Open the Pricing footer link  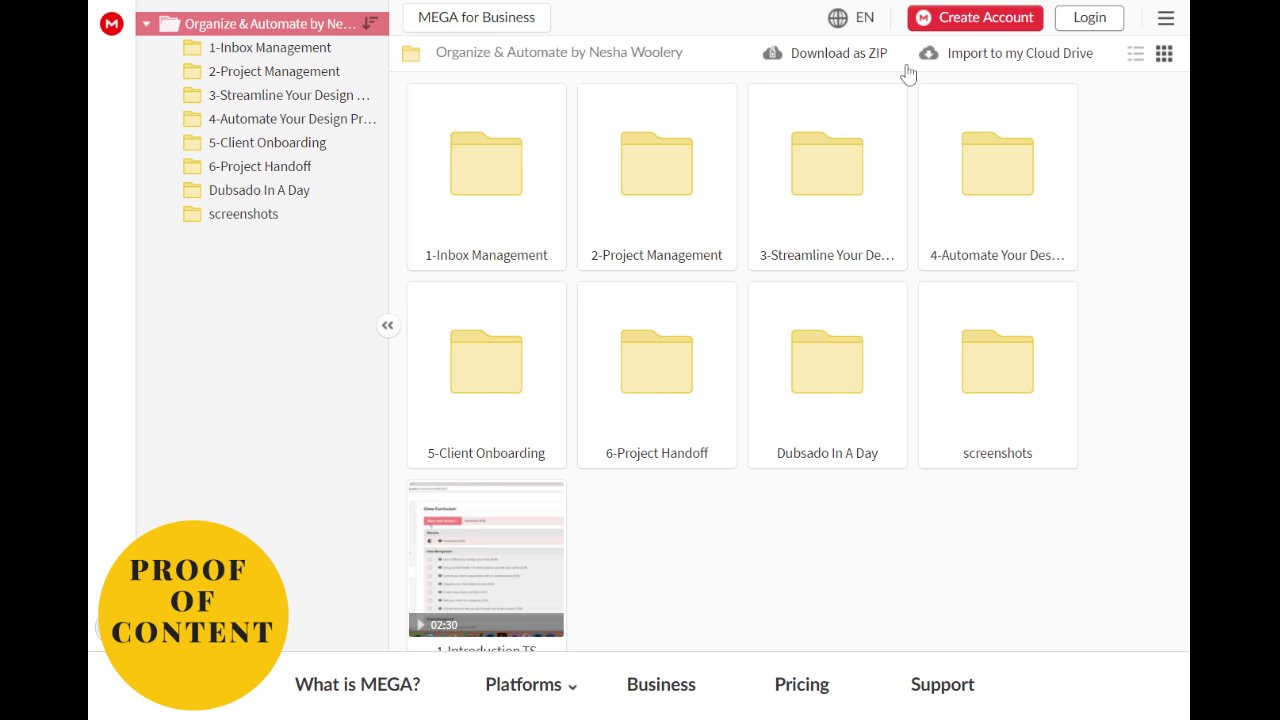(x=802, y=685)
